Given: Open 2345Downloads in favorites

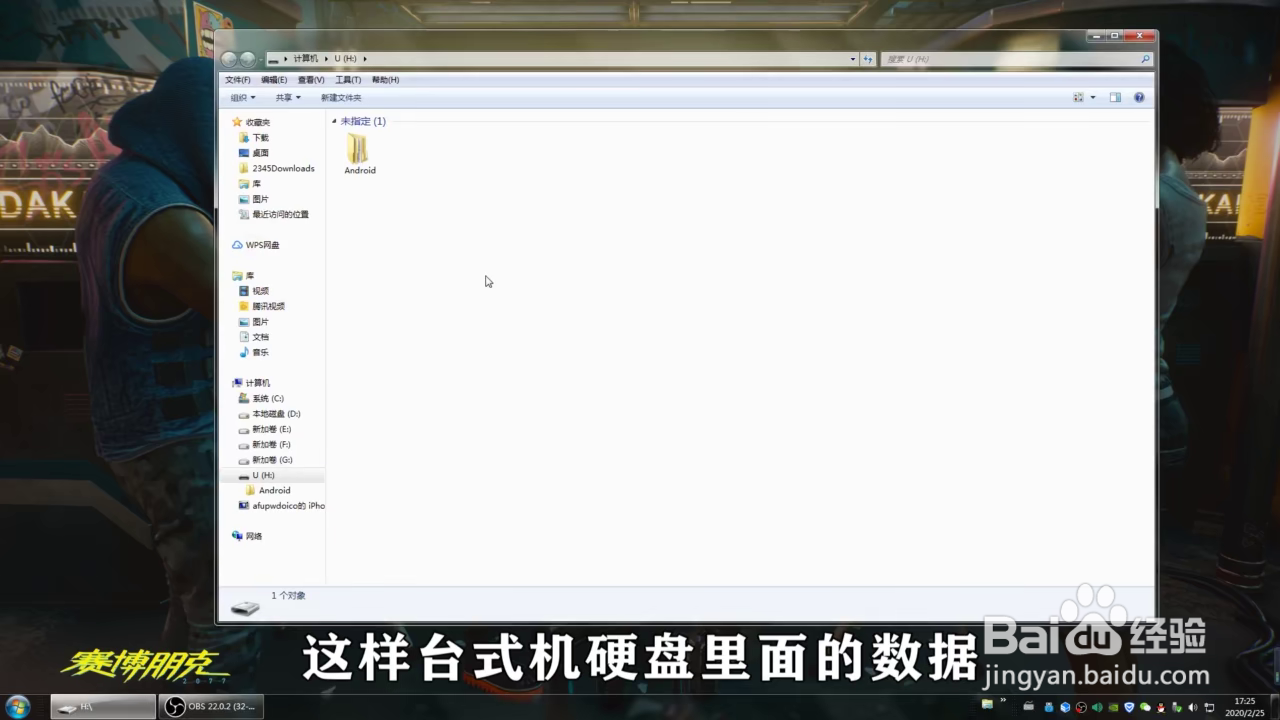Looking at the screenshot, I should pyautogui.click(x=277, y=168).
